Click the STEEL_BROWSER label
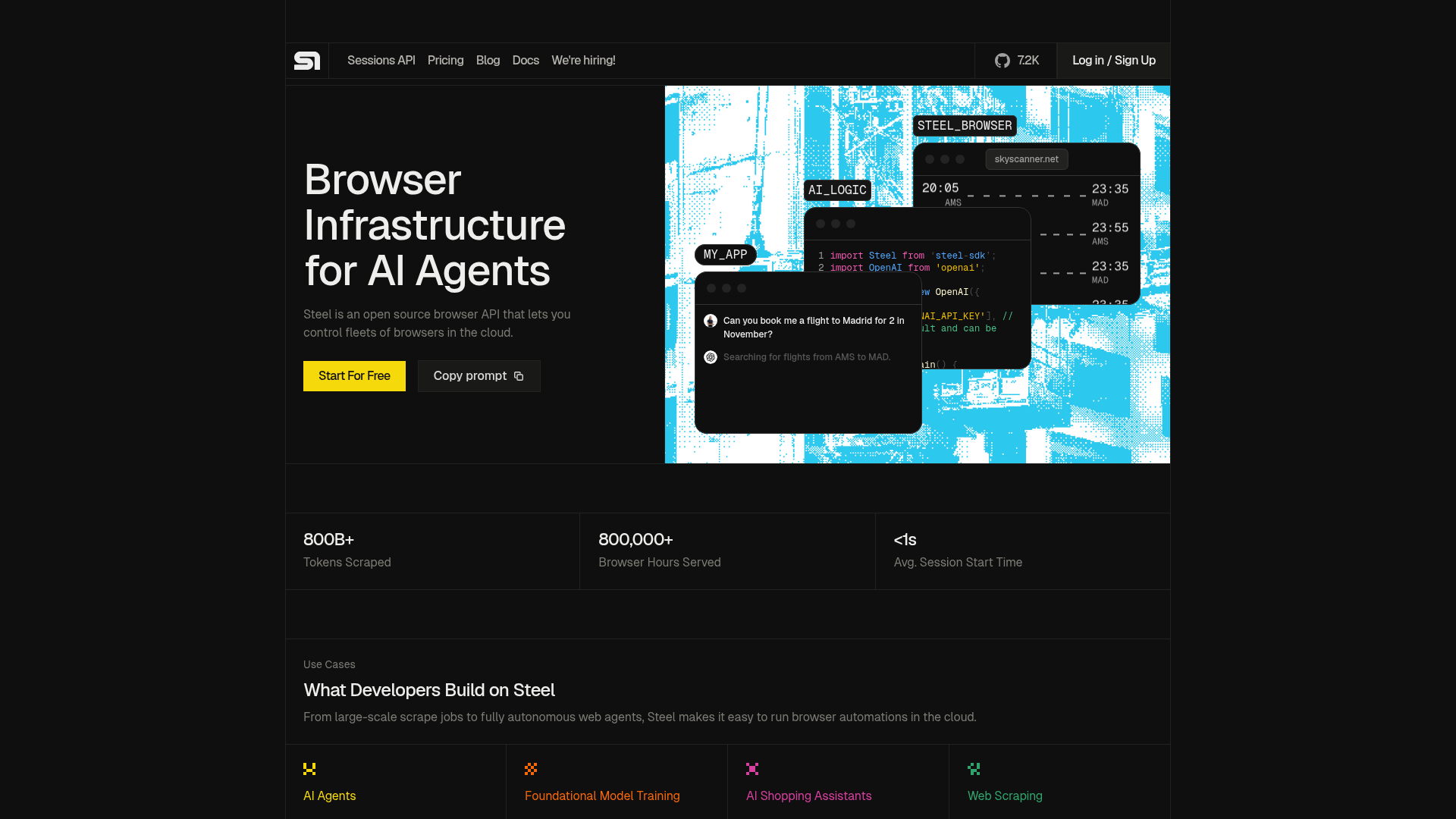The image size is (1456, 819). (965, 126)
